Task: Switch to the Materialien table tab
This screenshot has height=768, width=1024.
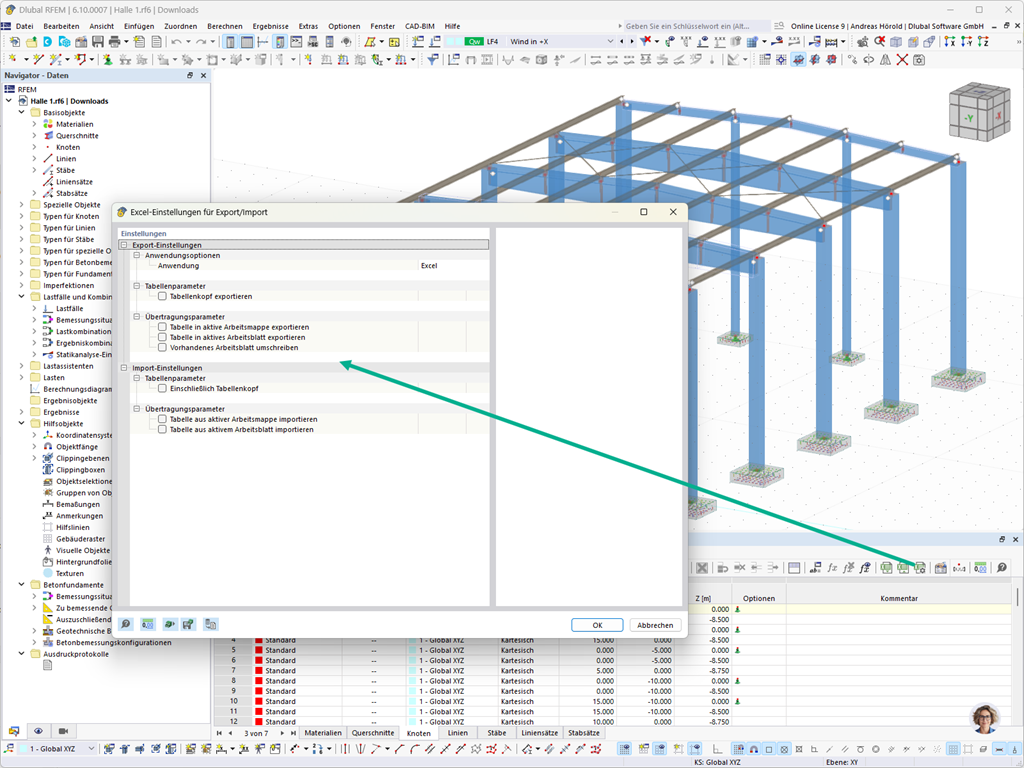Action: pos(323,733)
